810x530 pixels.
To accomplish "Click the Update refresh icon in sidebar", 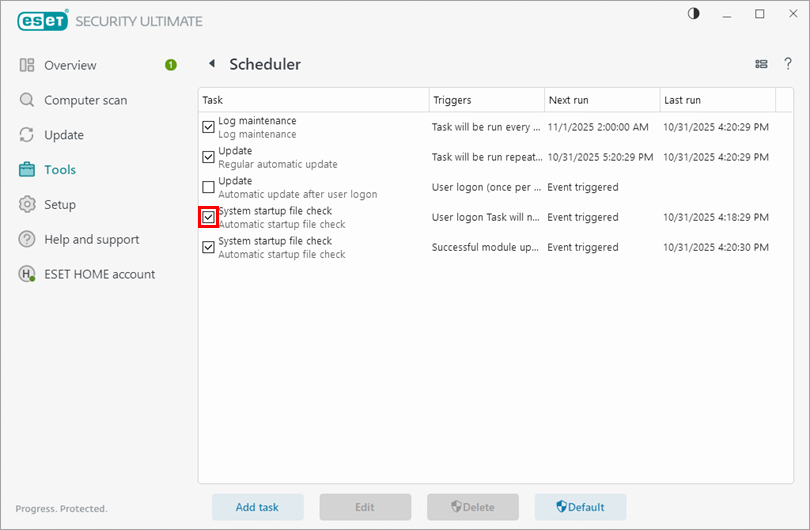I will (27, 135).
